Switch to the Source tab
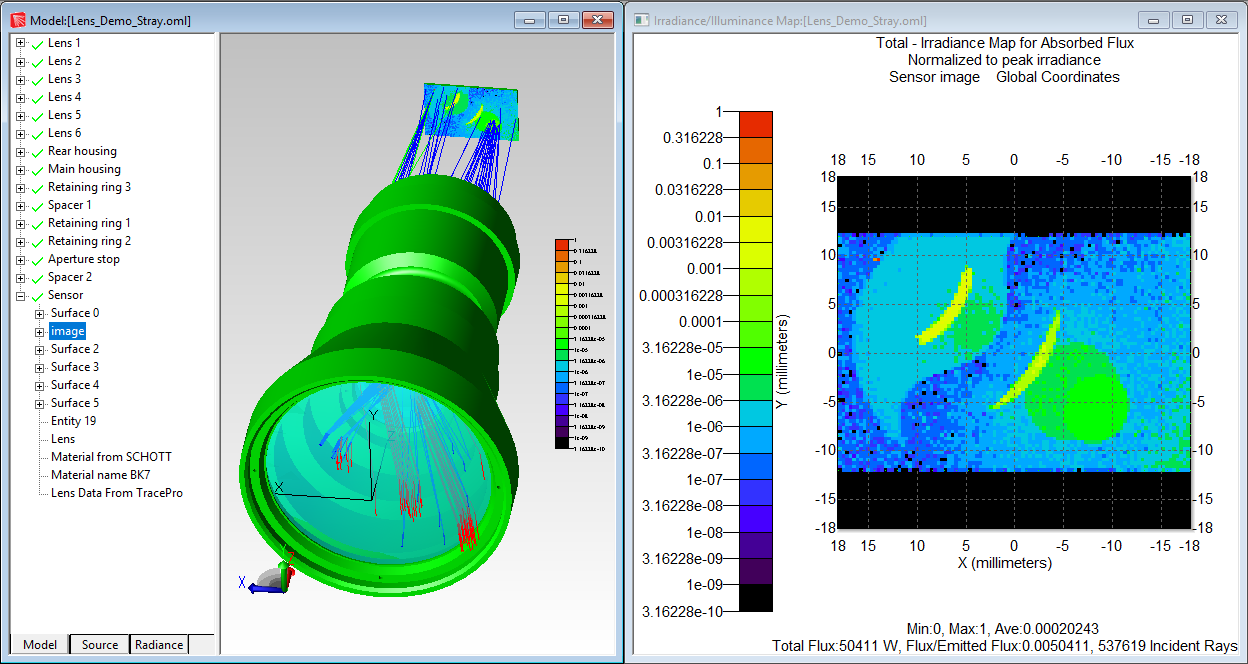Screen dimensions: 1248x664 [98, 645]
